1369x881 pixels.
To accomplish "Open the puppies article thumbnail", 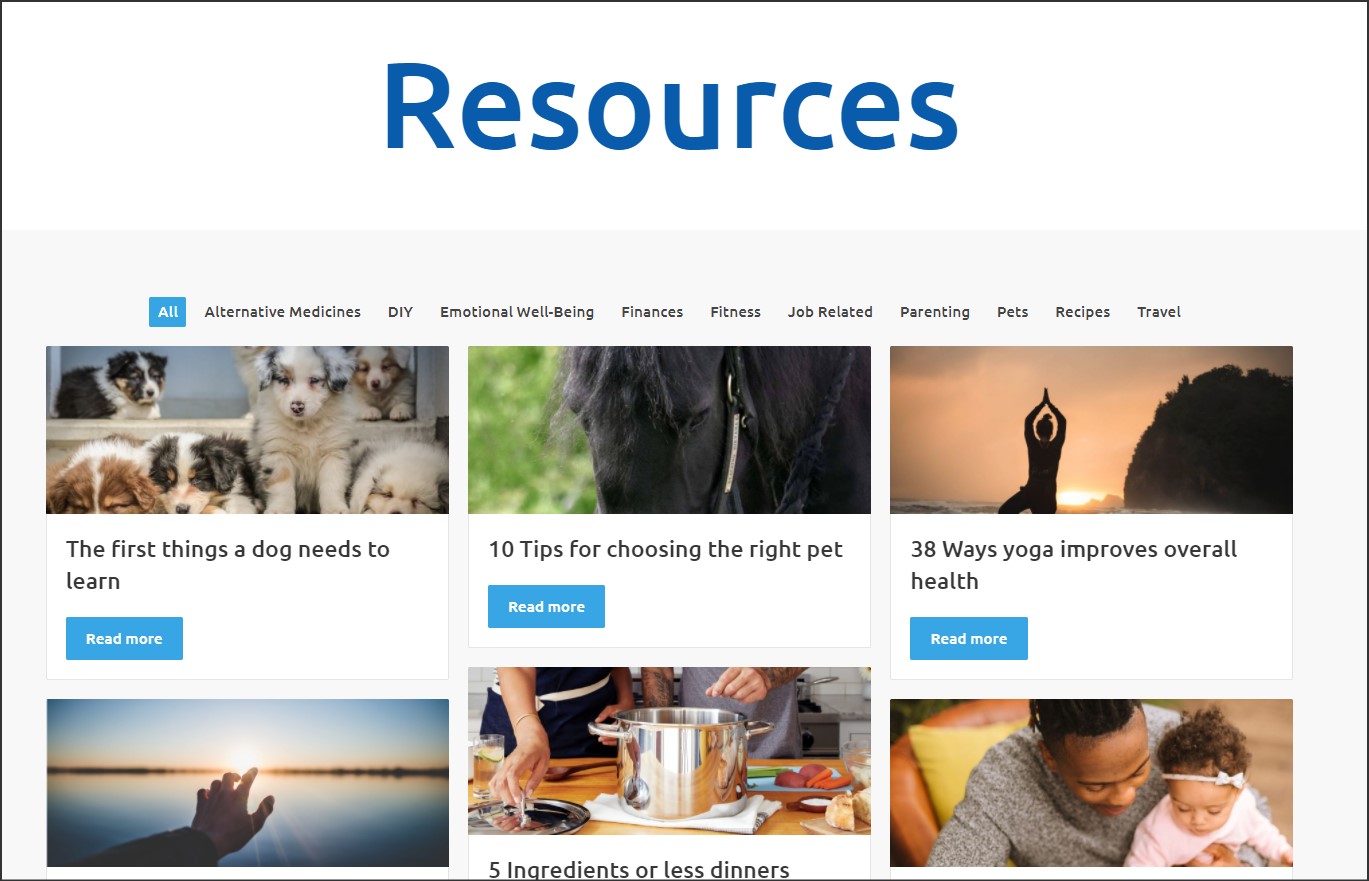I will point(247,430).
